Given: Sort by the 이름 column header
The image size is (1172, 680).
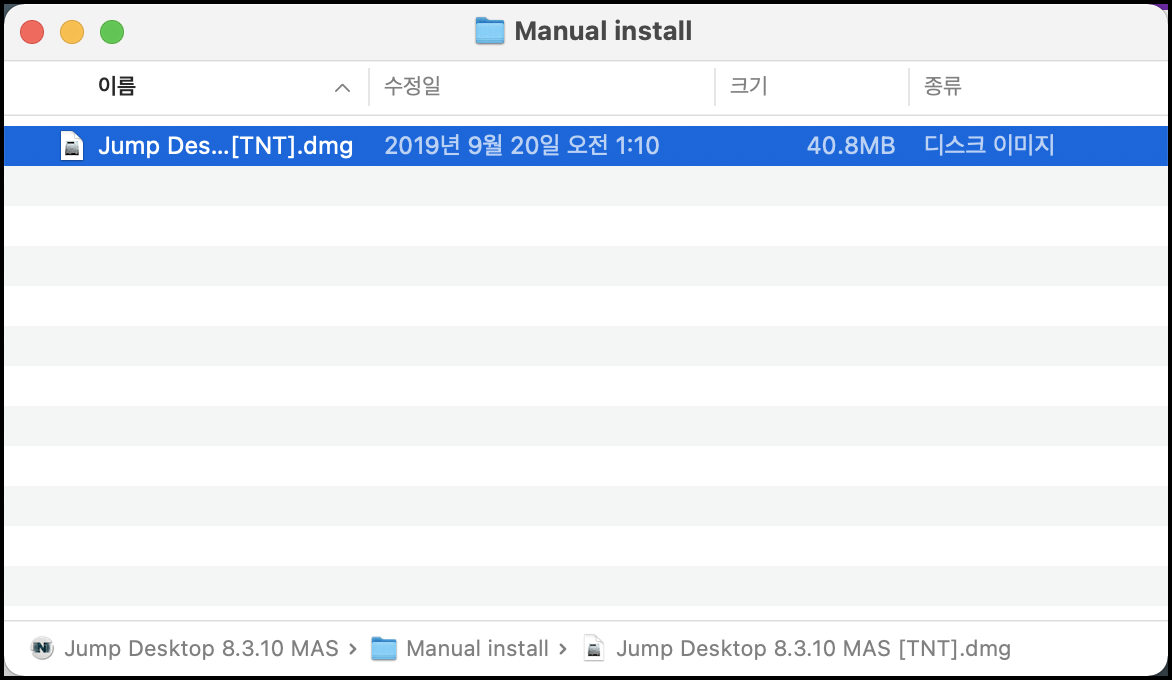Looking at the screenshot, I should pyautogui.click(x=117, y=87).
